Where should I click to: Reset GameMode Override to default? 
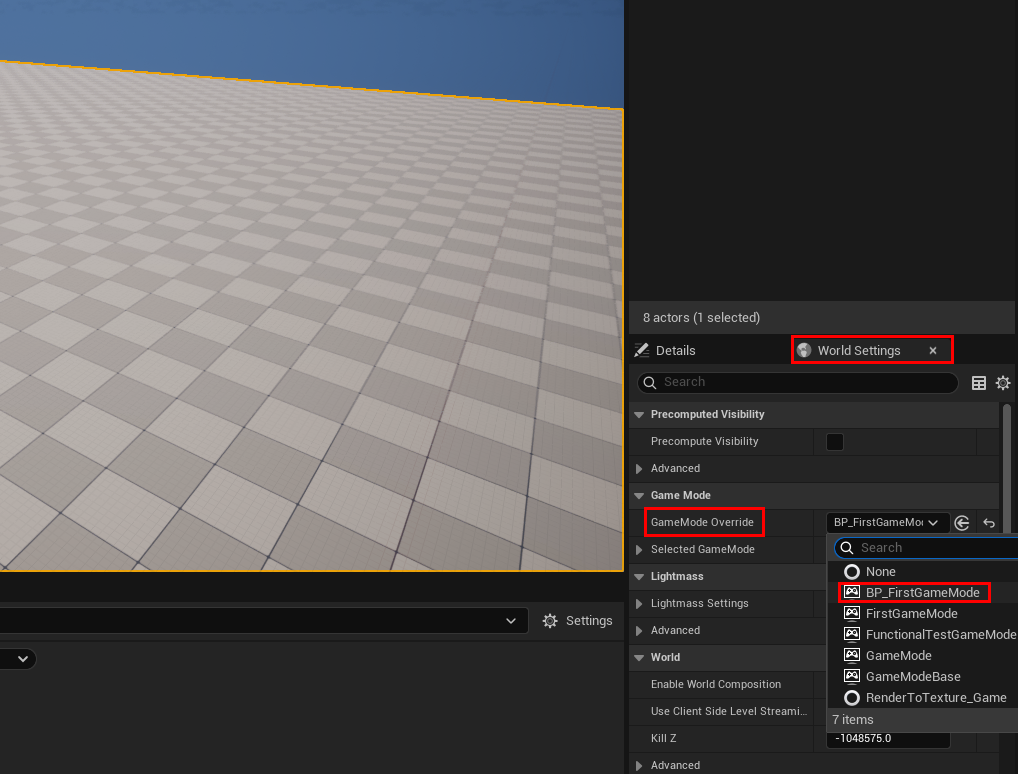click(x=989, y=523)
